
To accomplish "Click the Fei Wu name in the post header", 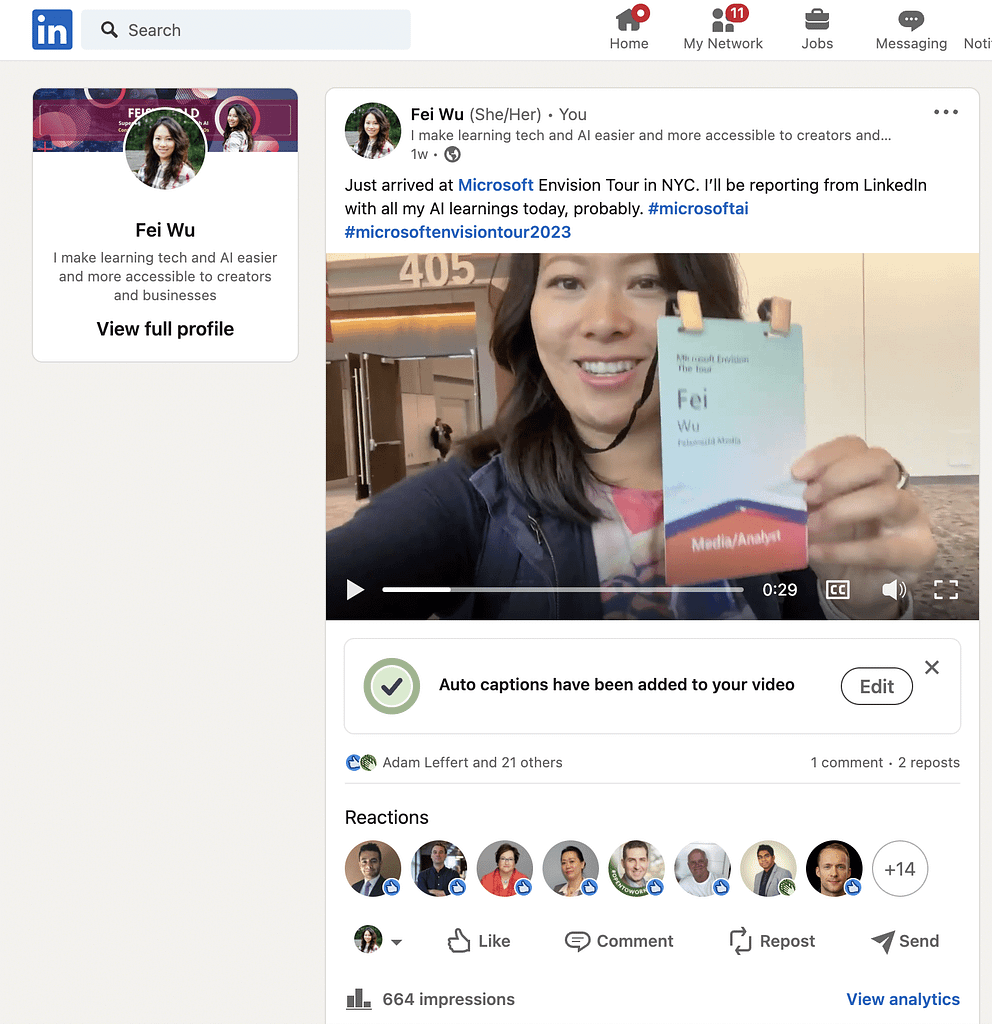I will pos(437,114).
